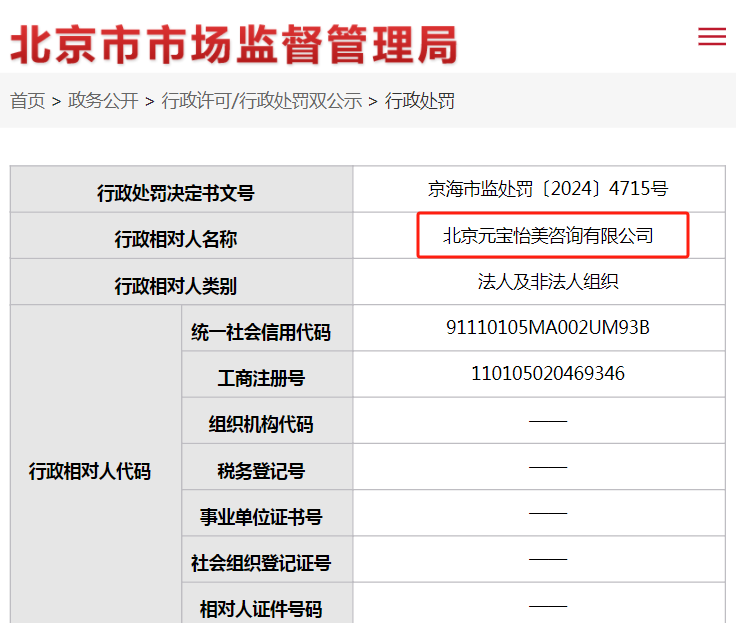Select the 事业单位证书号 label cell
The image size is (736, 623).
(261, 517)
